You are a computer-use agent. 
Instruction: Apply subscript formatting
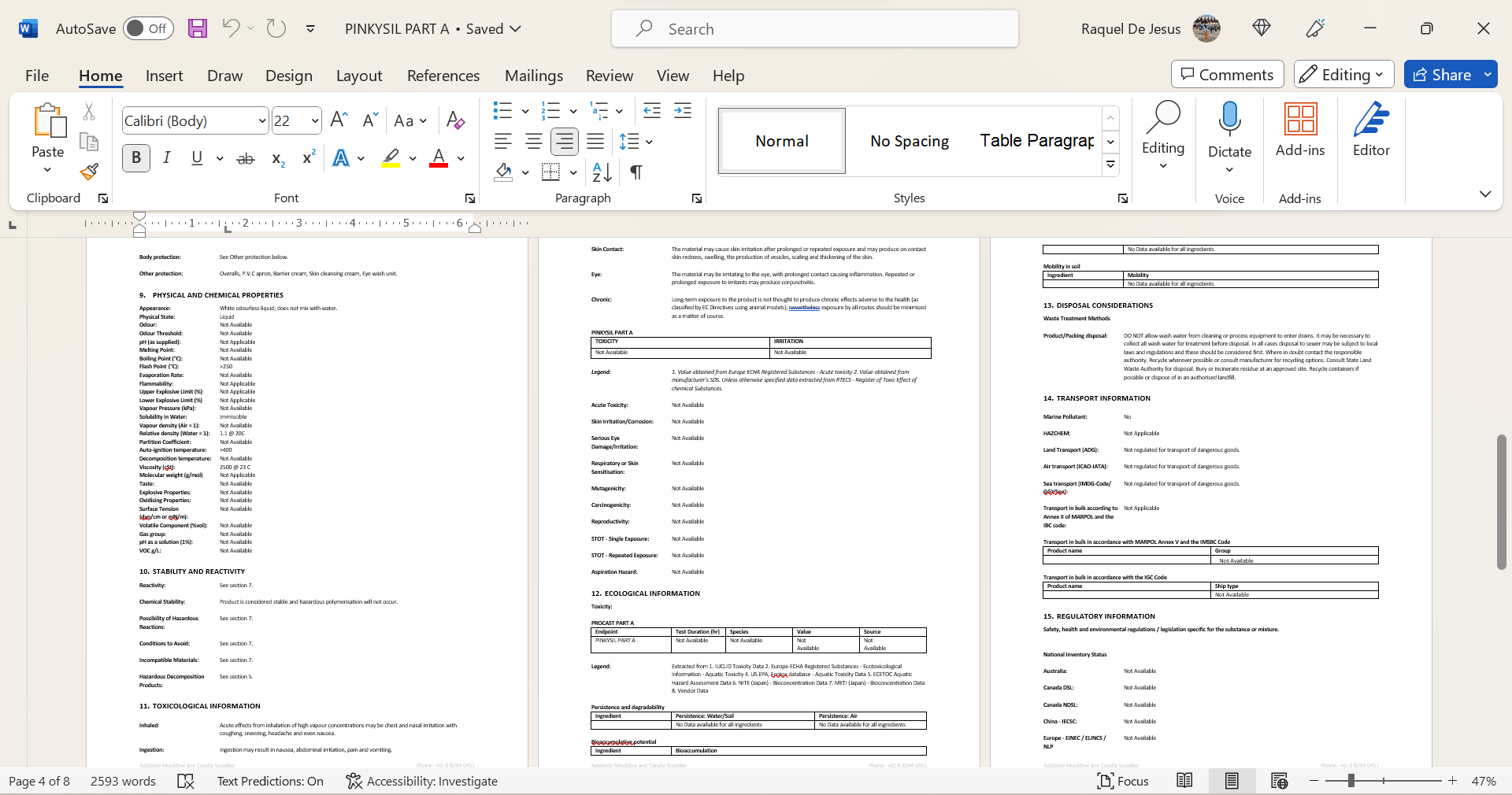[278, 158]
